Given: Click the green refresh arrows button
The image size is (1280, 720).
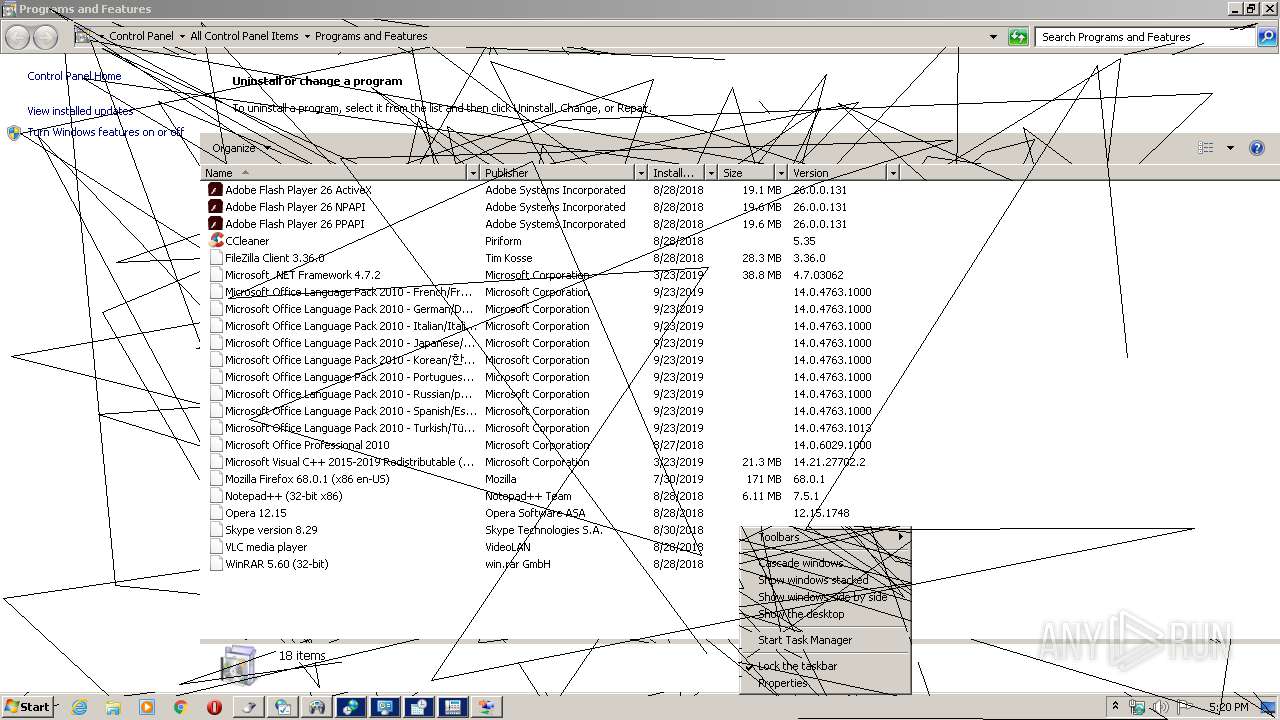Looking at the screenshot, I should pos(1018,37).
